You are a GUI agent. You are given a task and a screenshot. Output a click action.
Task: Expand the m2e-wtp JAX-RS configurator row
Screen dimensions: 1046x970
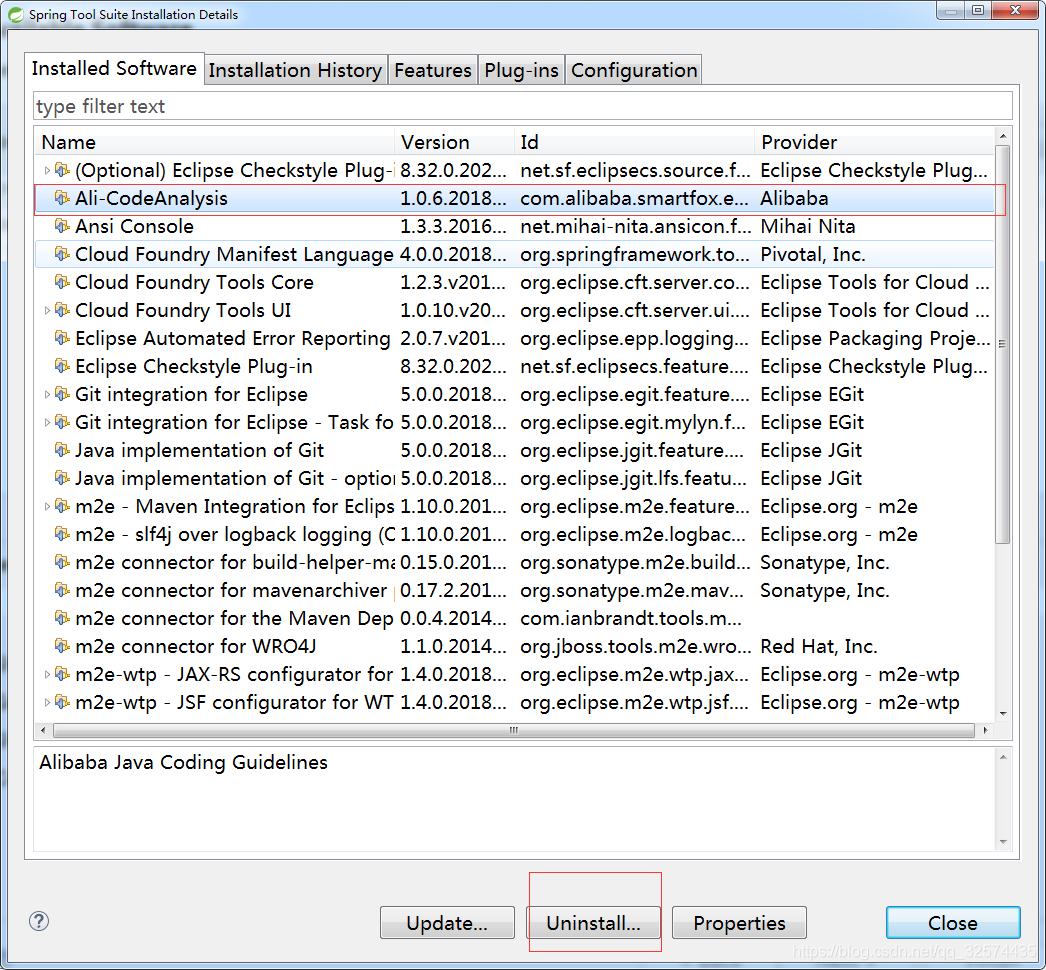coord(47,674)
